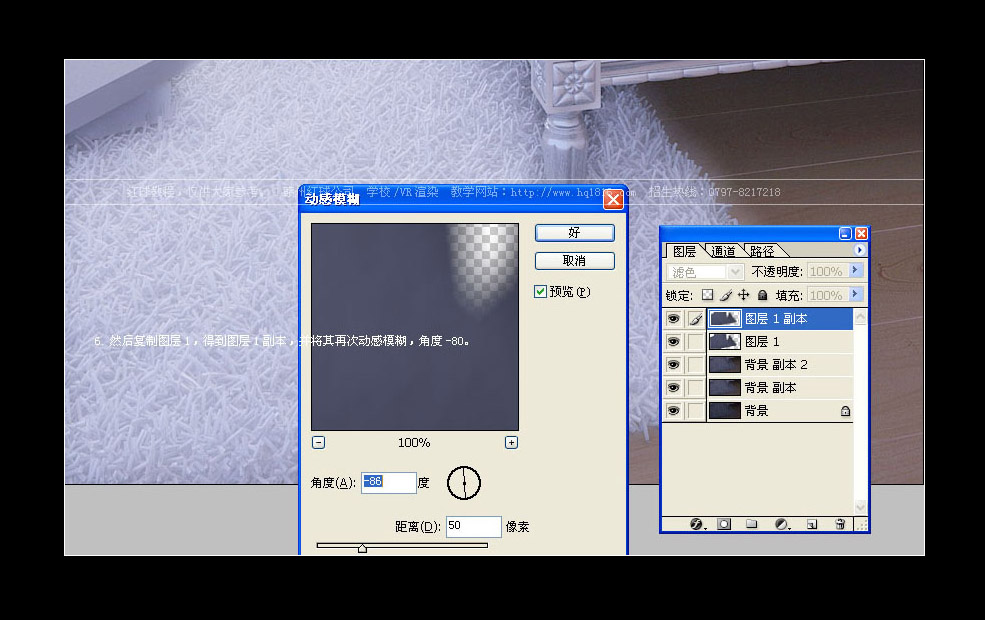985x620 pixels.
Task: Switch to the 通道 tab
Action: tap(723, 251)
